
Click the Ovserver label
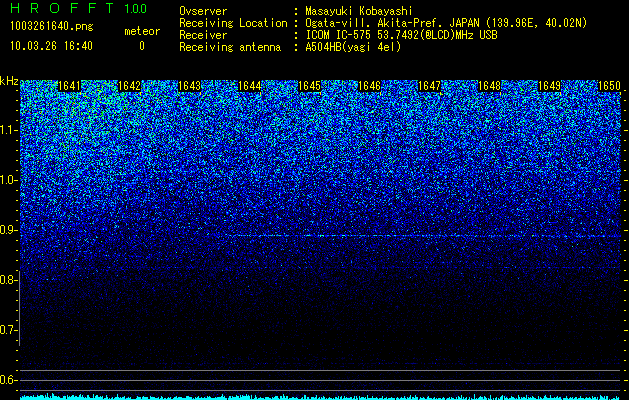[x=203, y=11]
